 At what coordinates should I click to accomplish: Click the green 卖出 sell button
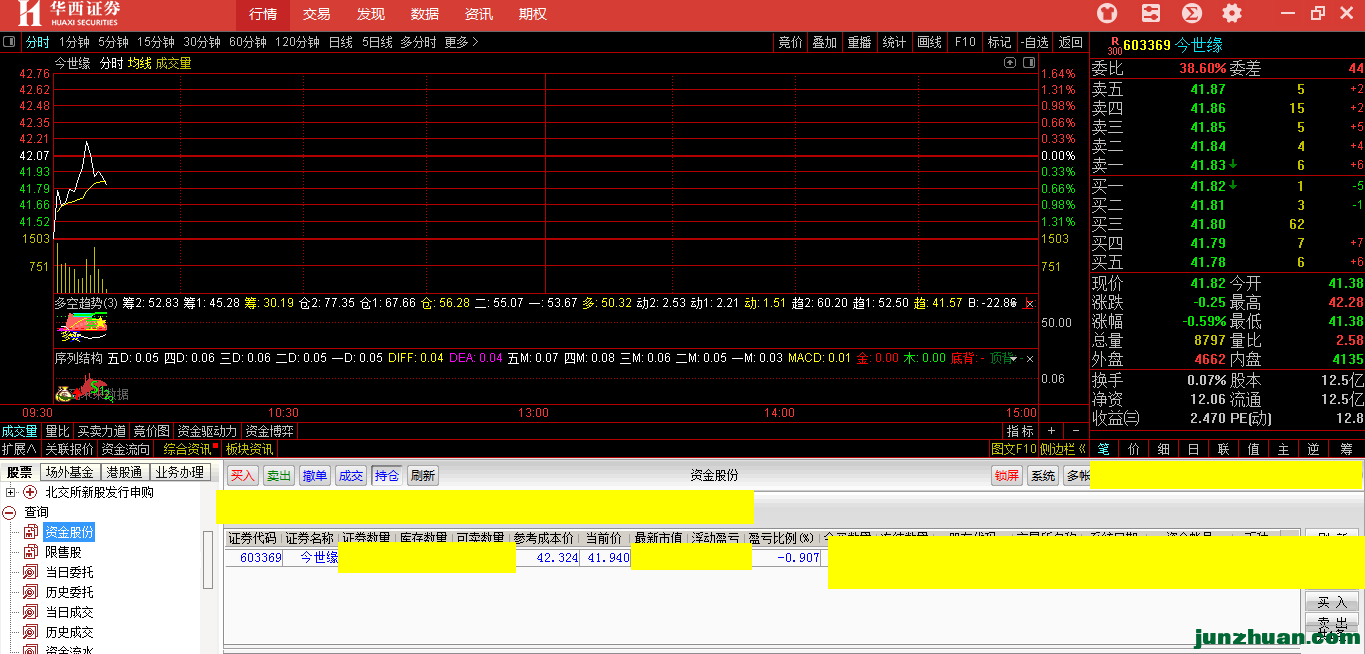(279, 476)
